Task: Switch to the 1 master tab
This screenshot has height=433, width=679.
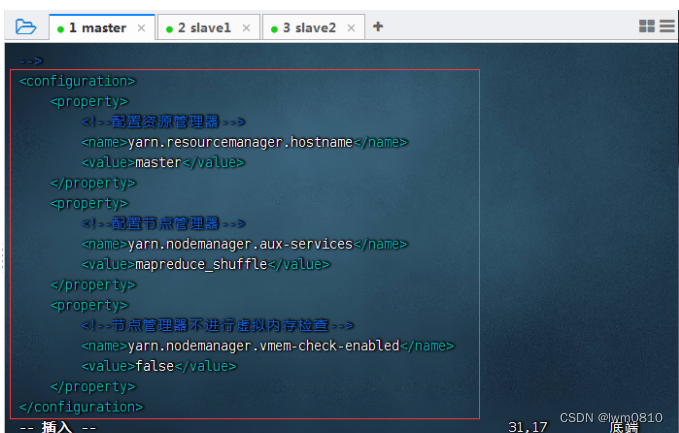Action: tap(102, 28)
